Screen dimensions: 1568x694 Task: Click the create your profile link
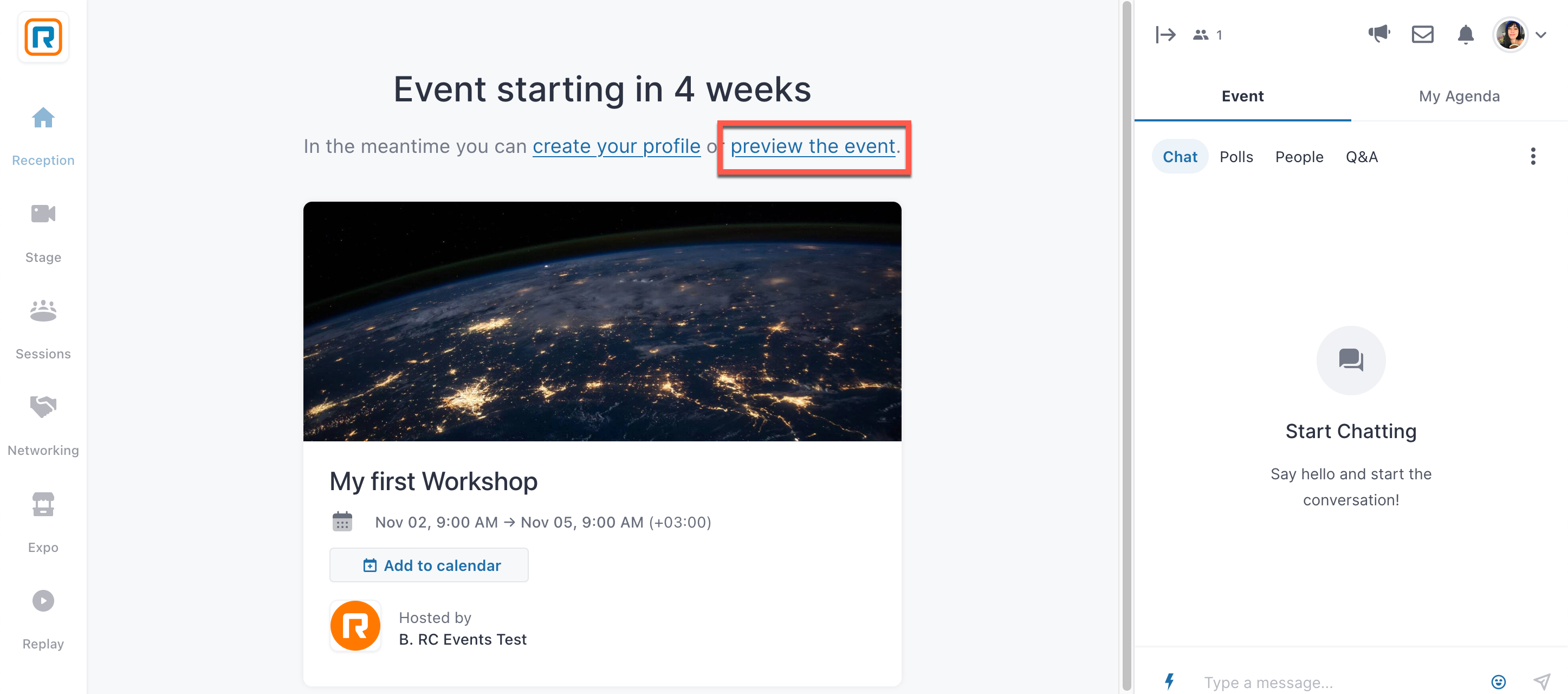616,146
